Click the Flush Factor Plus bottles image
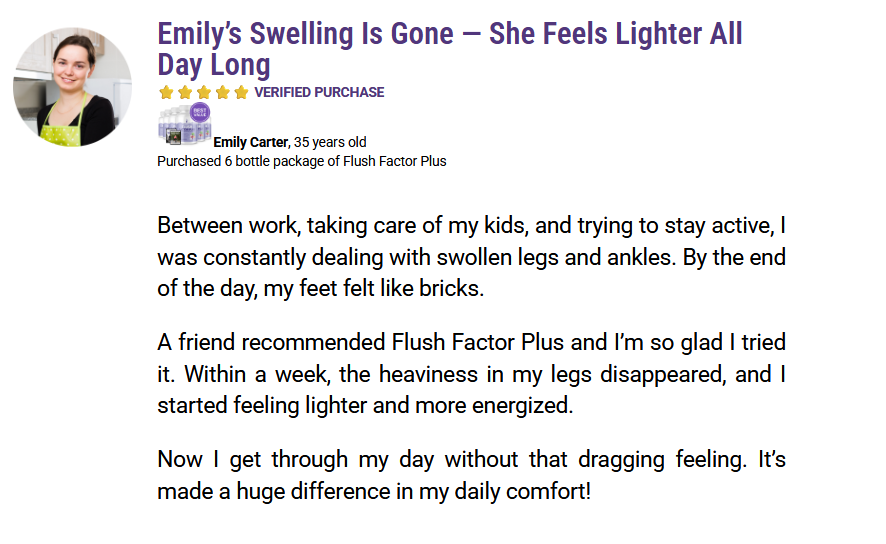The image size is (886, 544). tap(184, 125)
